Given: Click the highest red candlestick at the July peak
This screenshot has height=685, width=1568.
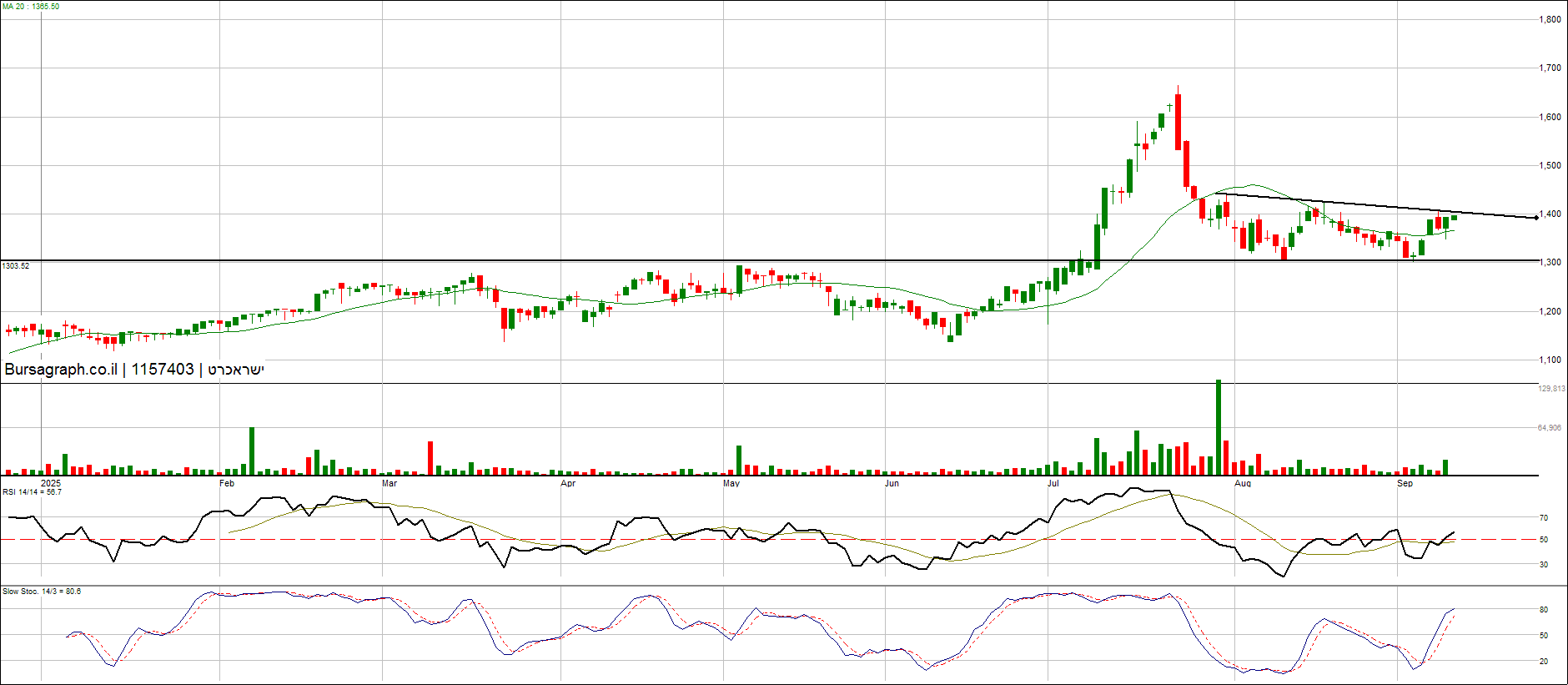Looking at the screenshot, I should [x=1178, y=121].
